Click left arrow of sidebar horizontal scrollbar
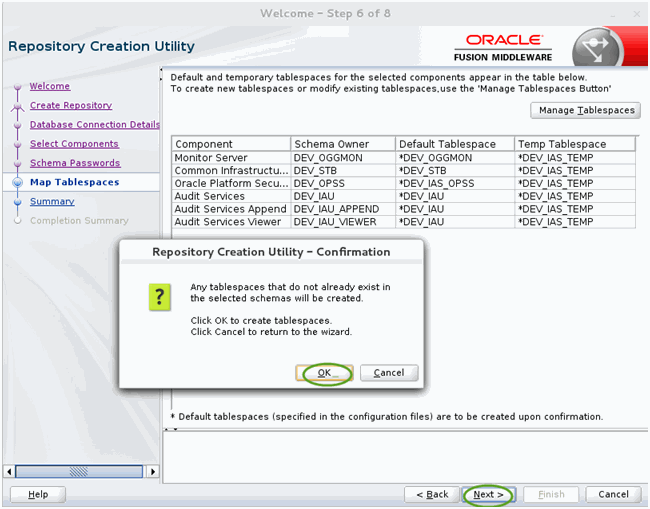 9,472
